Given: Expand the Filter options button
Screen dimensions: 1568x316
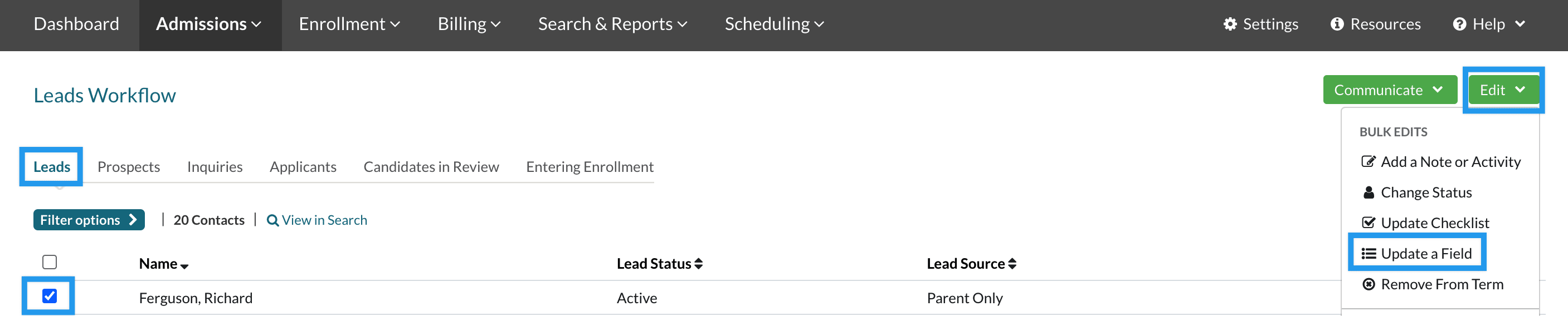Looking at the screenshot, I should [x=89, y=220].
